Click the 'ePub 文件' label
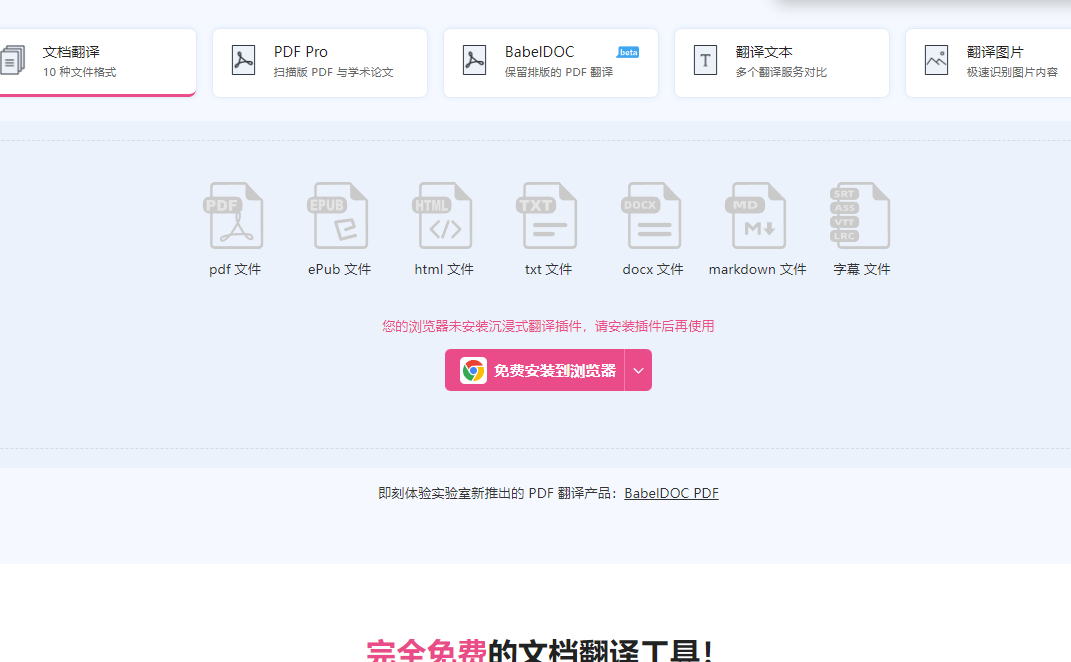 [339, 269]
